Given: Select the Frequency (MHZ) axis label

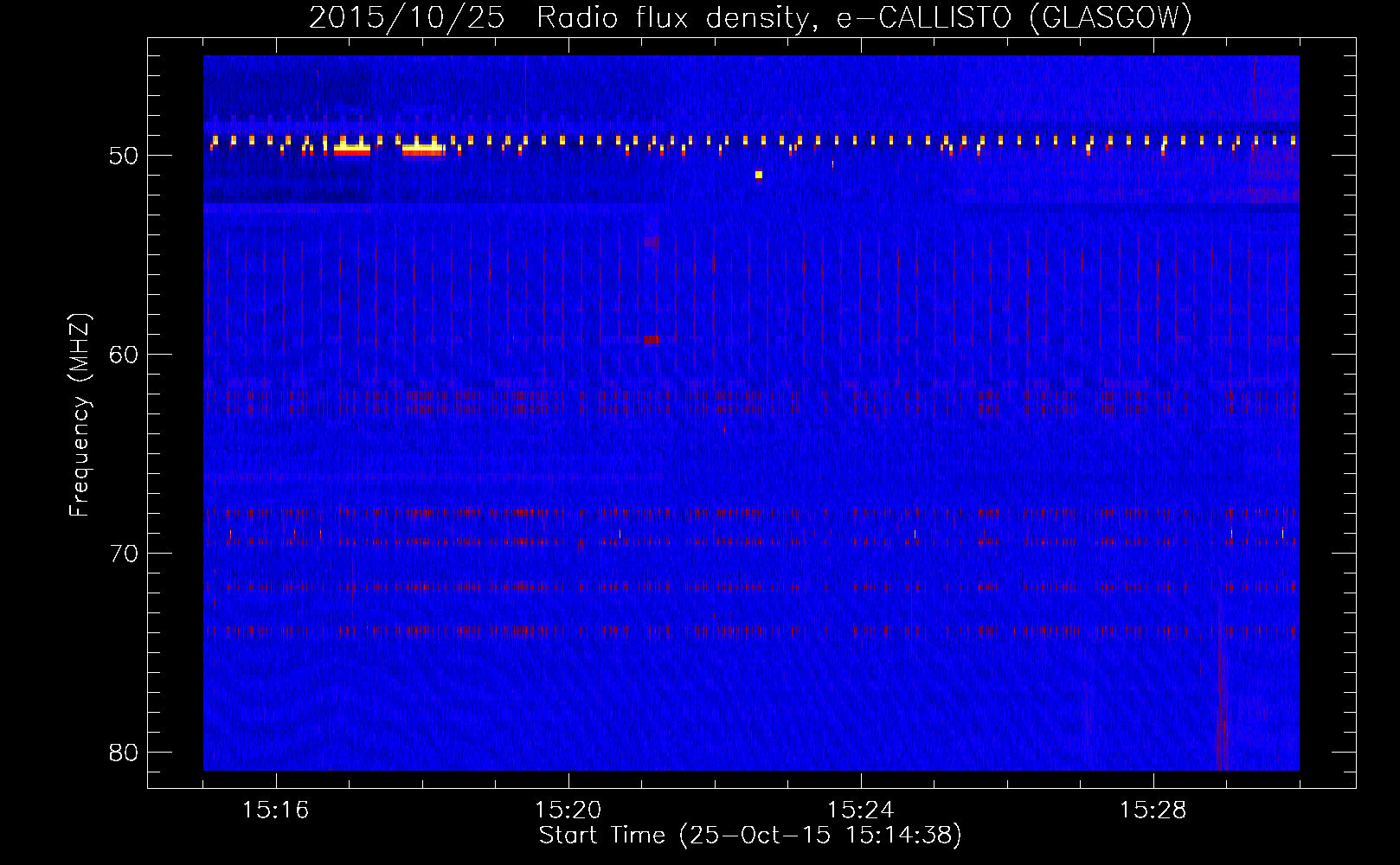Looking at the screenshot, I should pos(80,414).
